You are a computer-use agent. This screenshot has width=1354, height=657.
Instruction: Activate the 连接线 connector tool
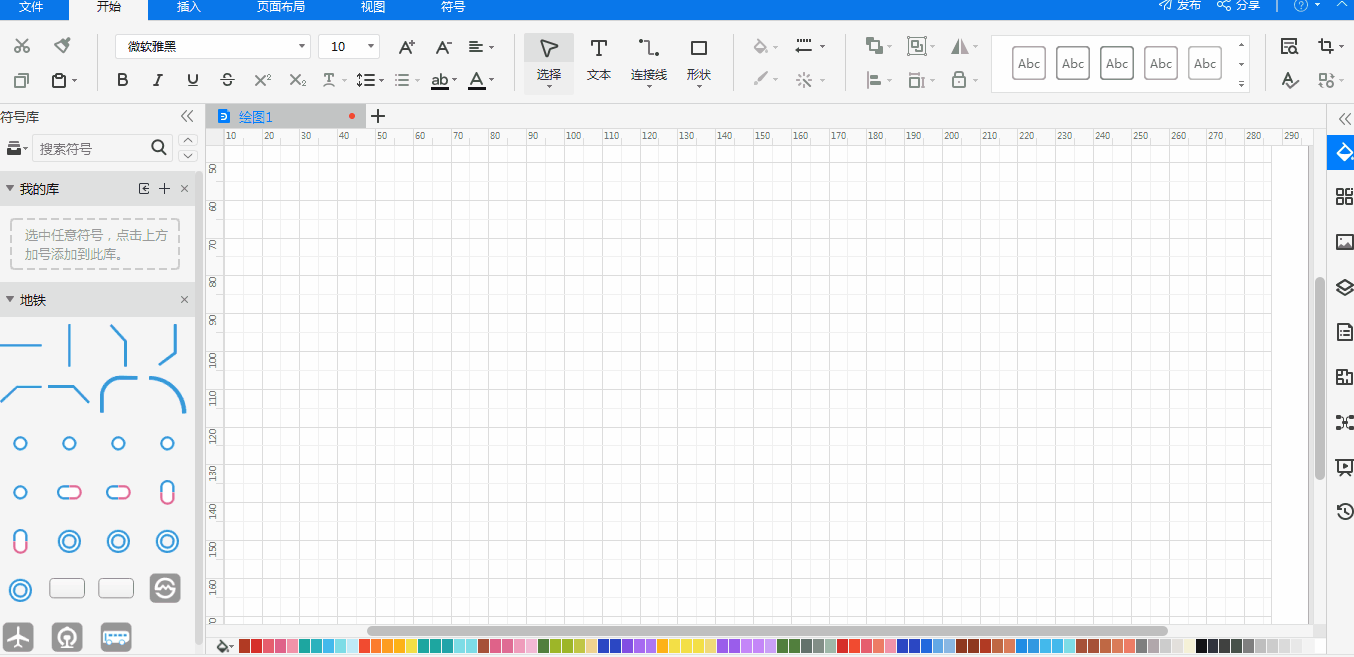pyautogui.click(x=648, y=60)
